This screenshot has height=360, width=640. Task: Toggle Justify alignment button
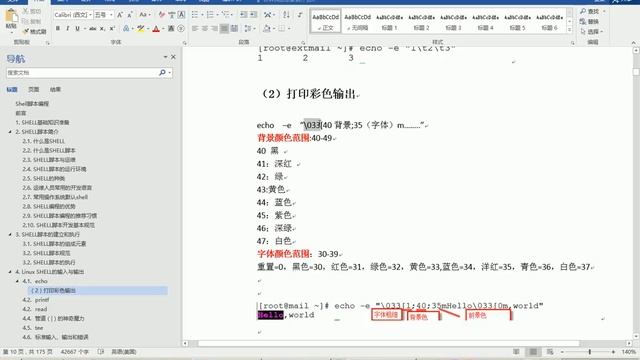(224, 29)
